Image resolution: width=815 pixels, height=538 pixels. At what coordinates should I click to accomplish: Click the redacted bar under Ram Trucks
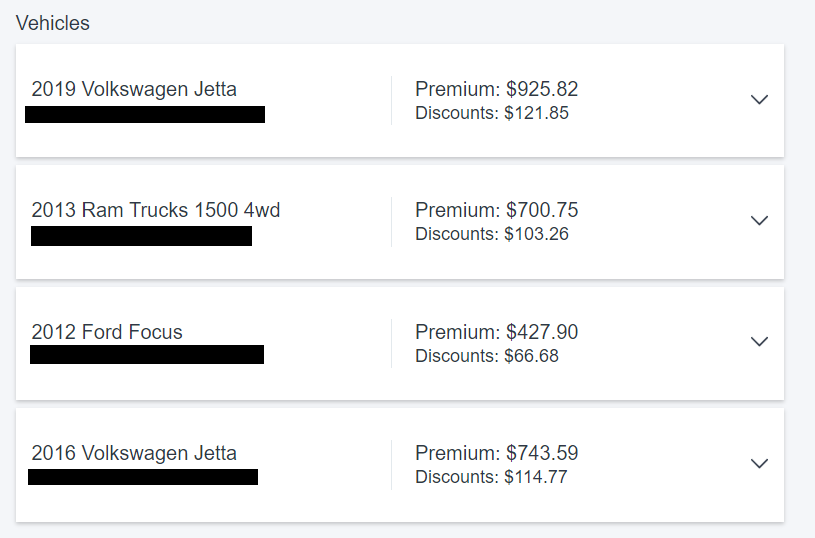point(141,236)
